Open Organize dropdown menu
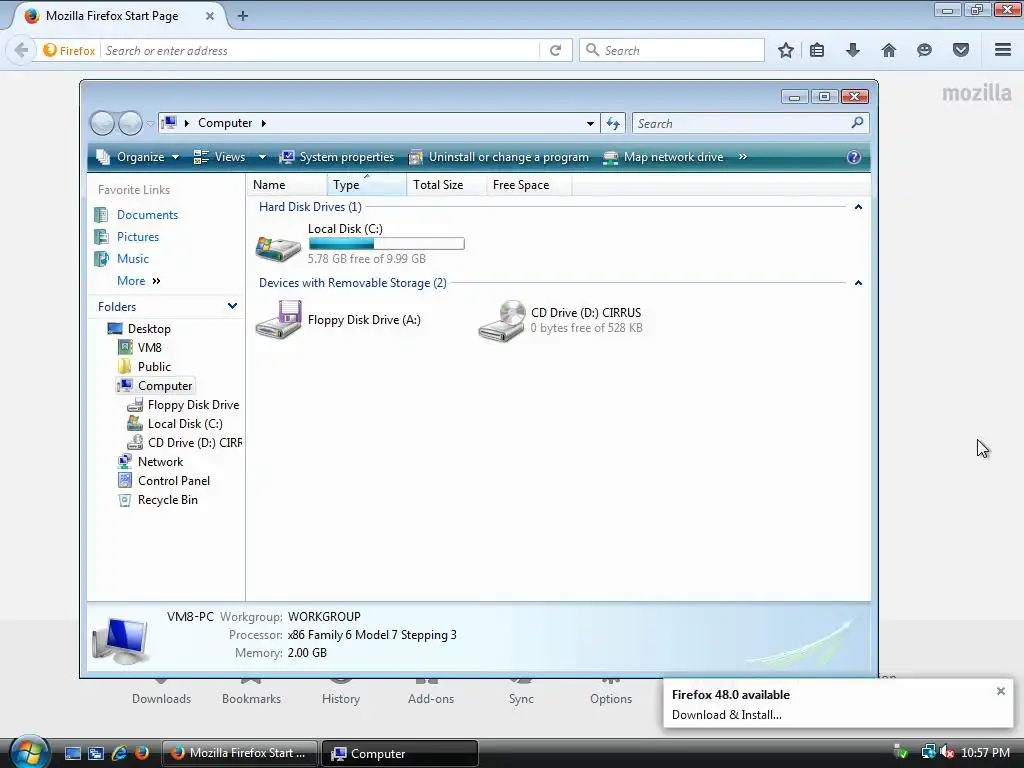1024x768 pixels. tap(138, 157)
